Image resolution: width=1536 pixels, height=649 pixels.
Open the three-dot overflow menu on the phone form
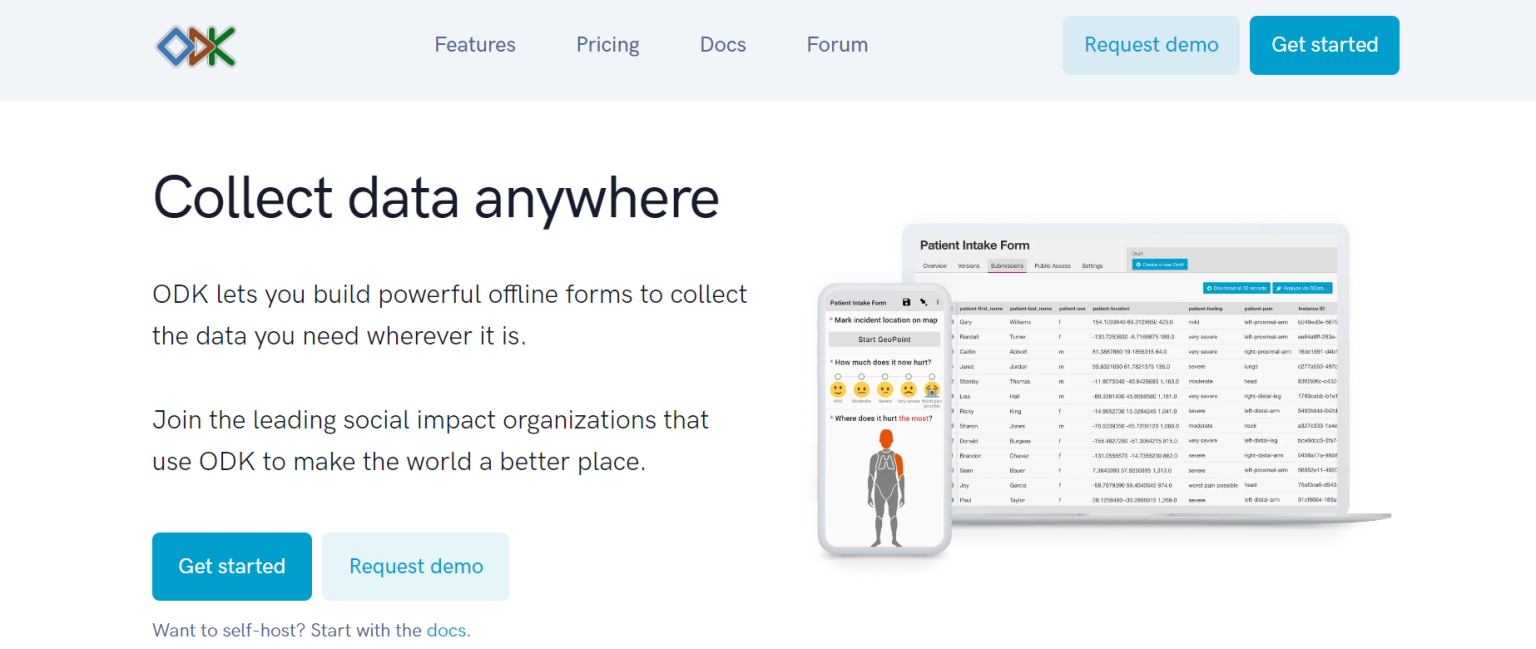[938, 302]
